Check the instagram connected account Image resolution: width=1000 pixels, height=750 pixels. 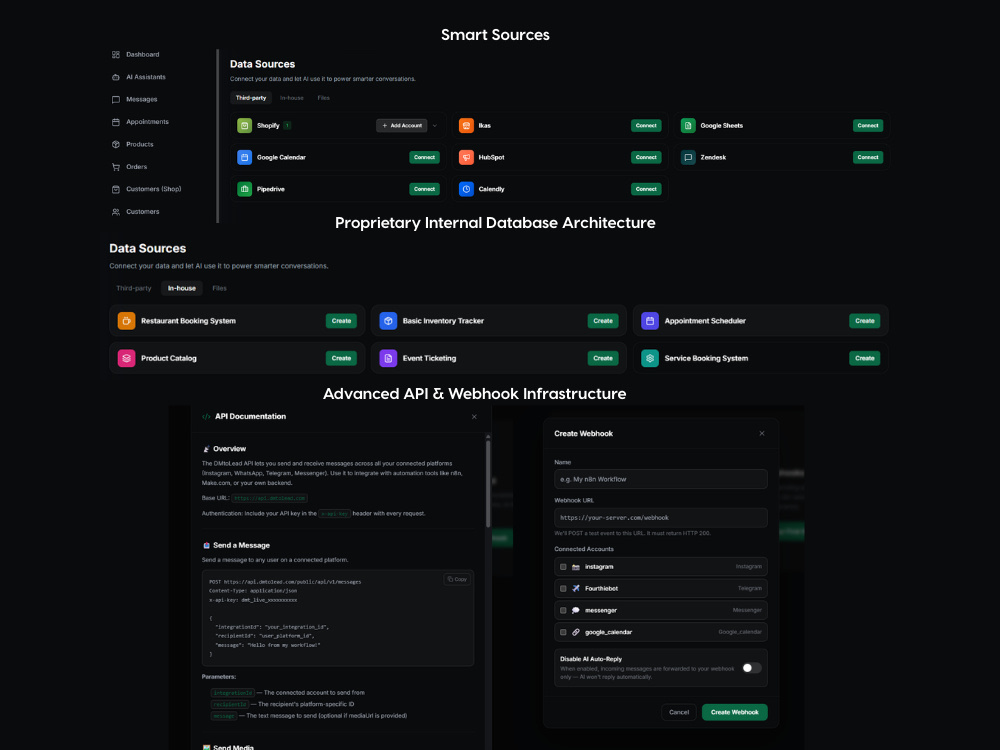point(563,567)
